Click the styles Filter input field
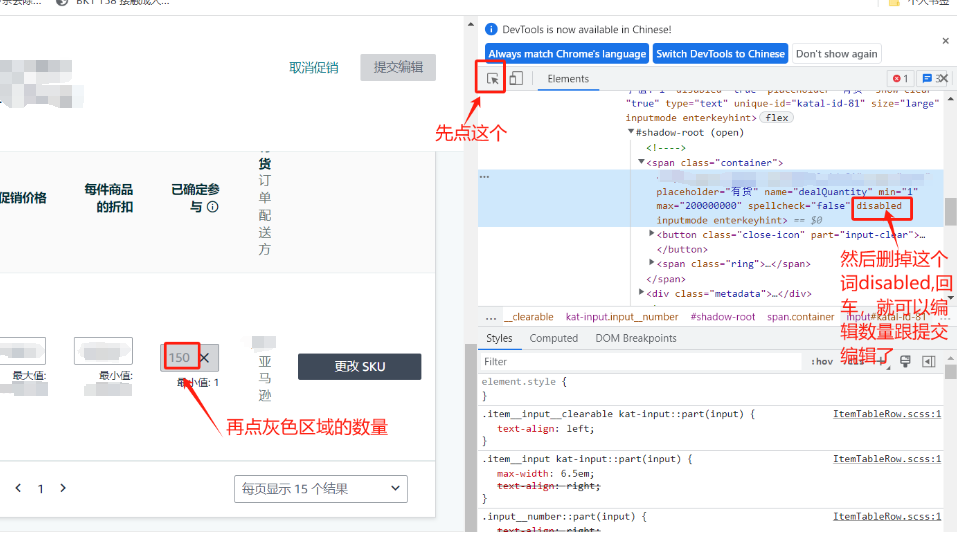The image size is (957, 534). [640, 362]
